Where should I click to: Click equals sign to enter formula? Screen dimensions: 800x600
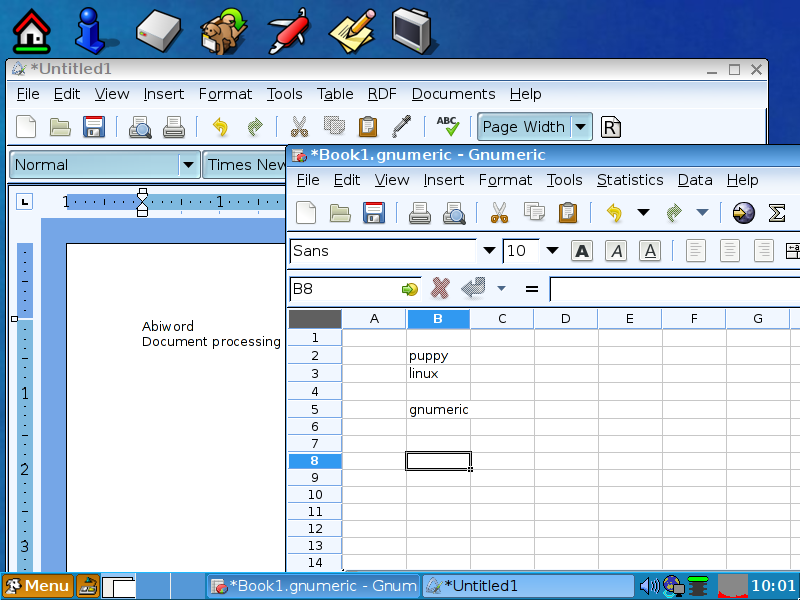click(x=532, y=289)
